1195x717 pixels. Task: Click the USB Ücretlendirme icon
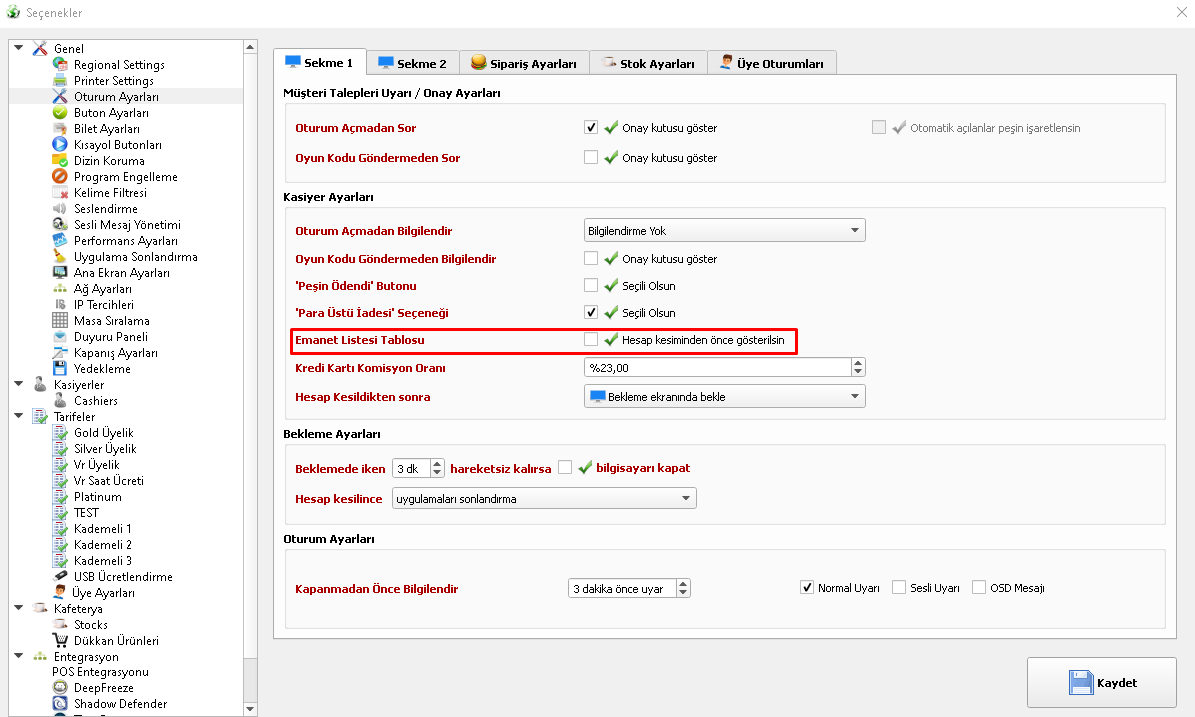point(60,577)
